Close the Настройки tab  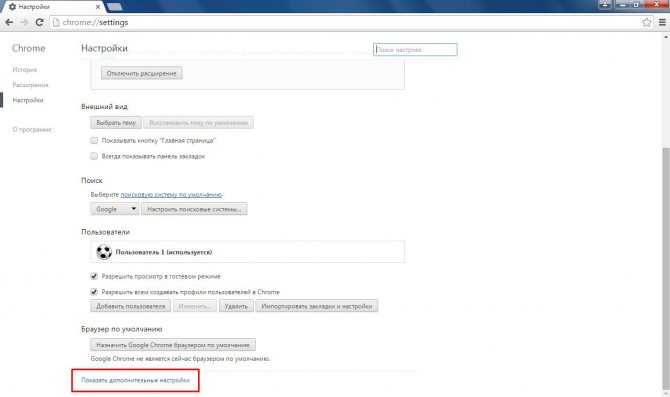point(98,7)
